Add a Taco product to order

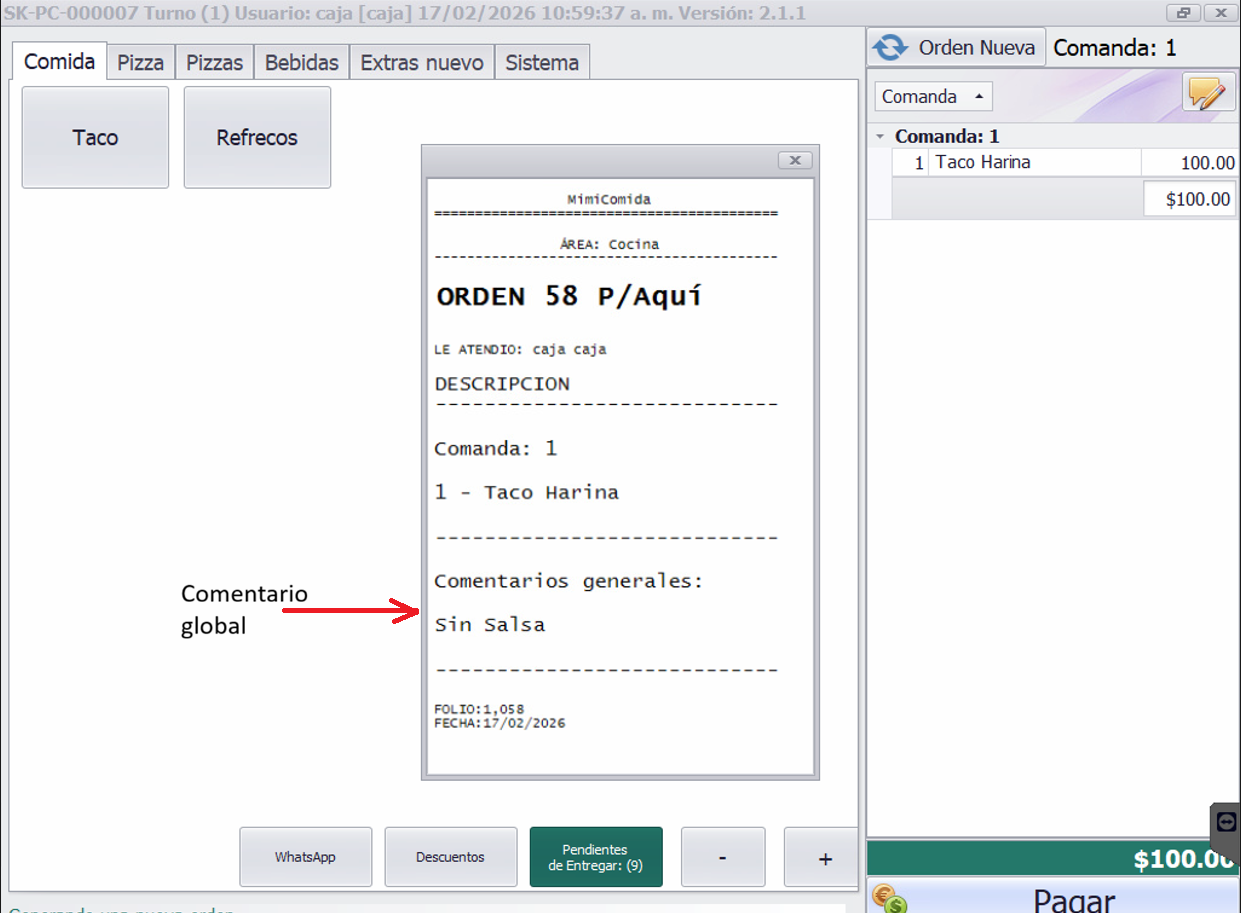[95, 137]
